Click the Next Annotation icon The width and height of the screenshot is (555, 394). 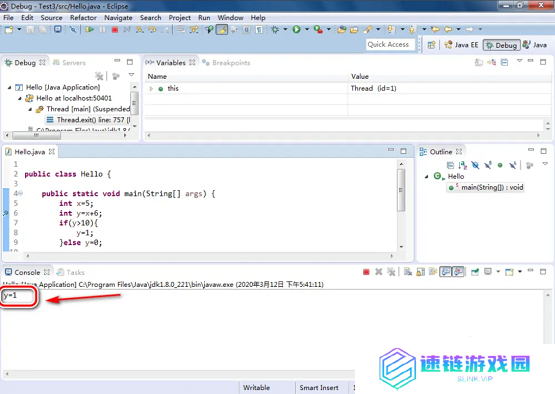pyautogui.click(x=391, y=30)
